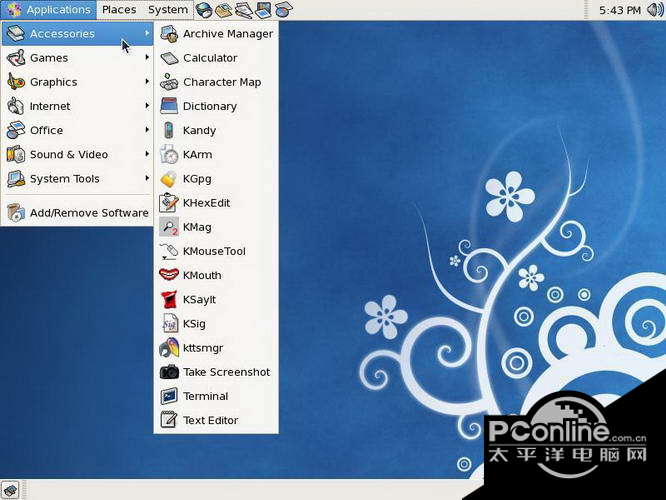
Task: Select the highlighted Accessories category
Action: [x=77, y=34]
